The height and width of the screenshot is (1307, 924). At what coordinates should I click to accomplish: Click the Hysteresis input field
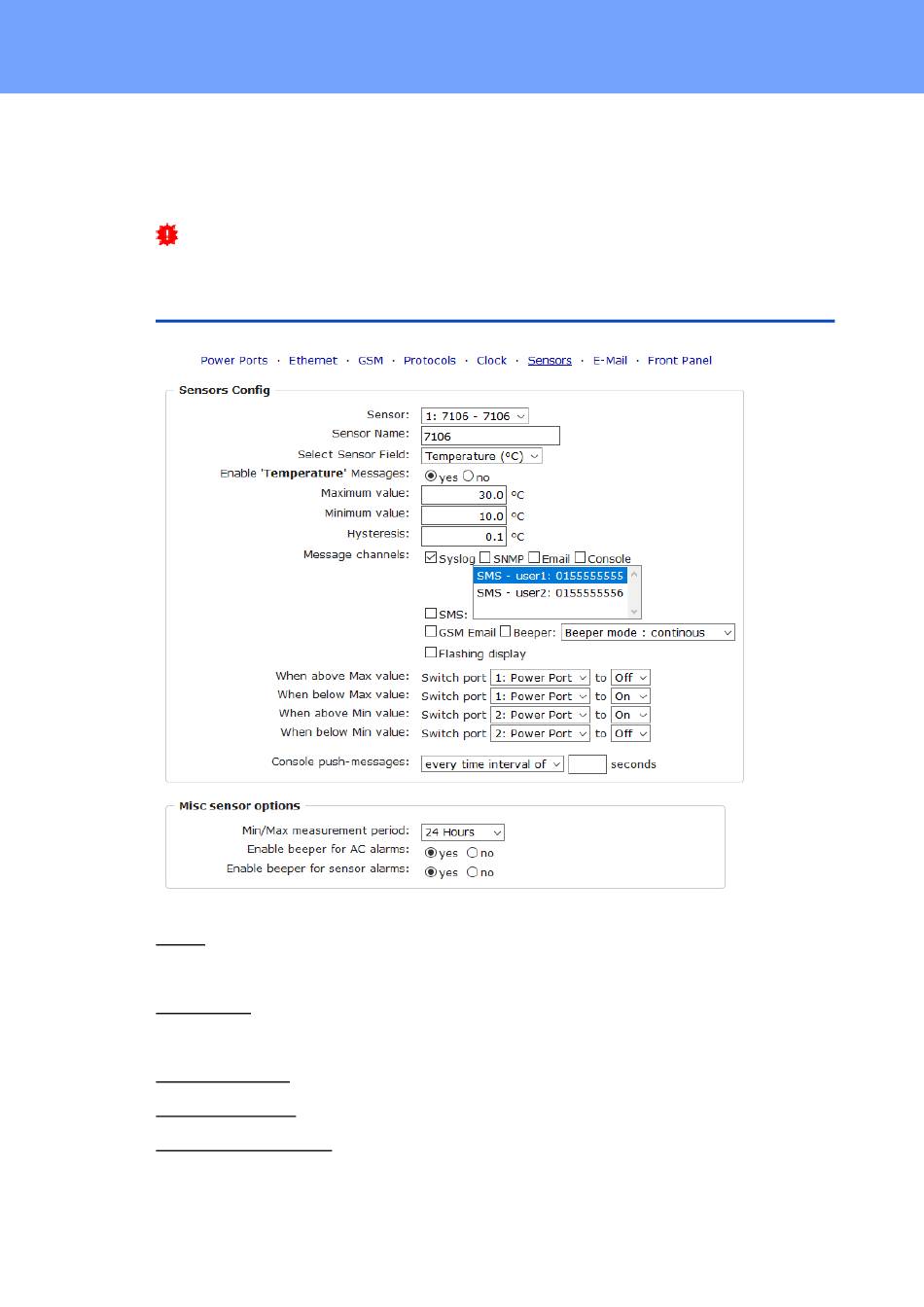pos(464,536)
